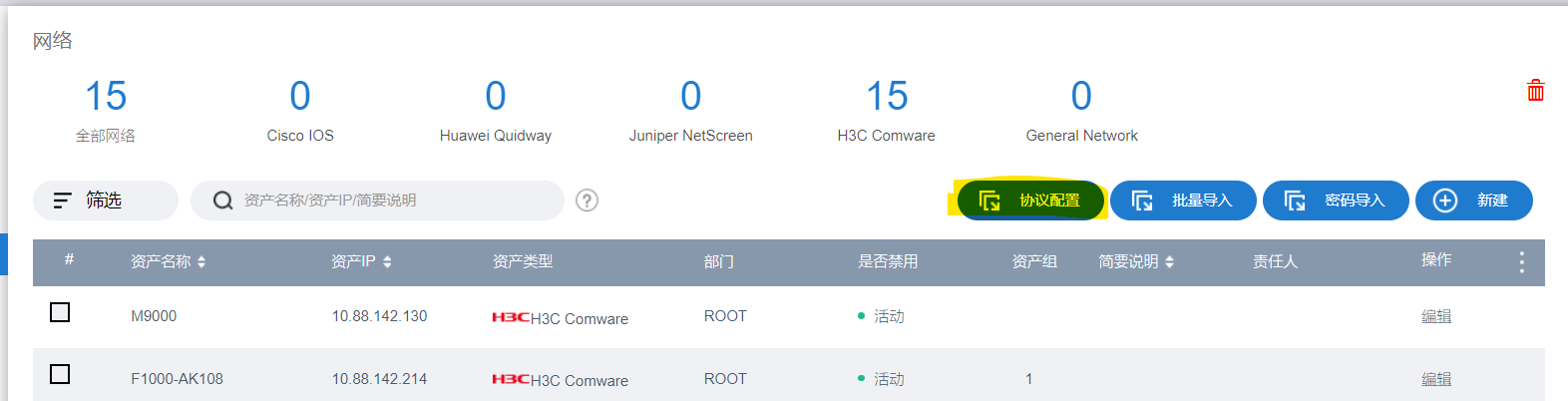
Task: Click the 密码导入 password import button
Action: [x=1336, y=200]
